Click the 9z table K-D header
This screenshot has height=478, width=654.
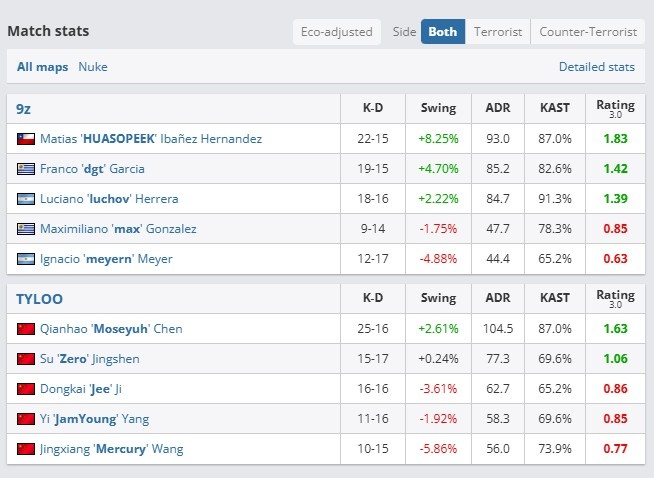[x=373, y=108]
